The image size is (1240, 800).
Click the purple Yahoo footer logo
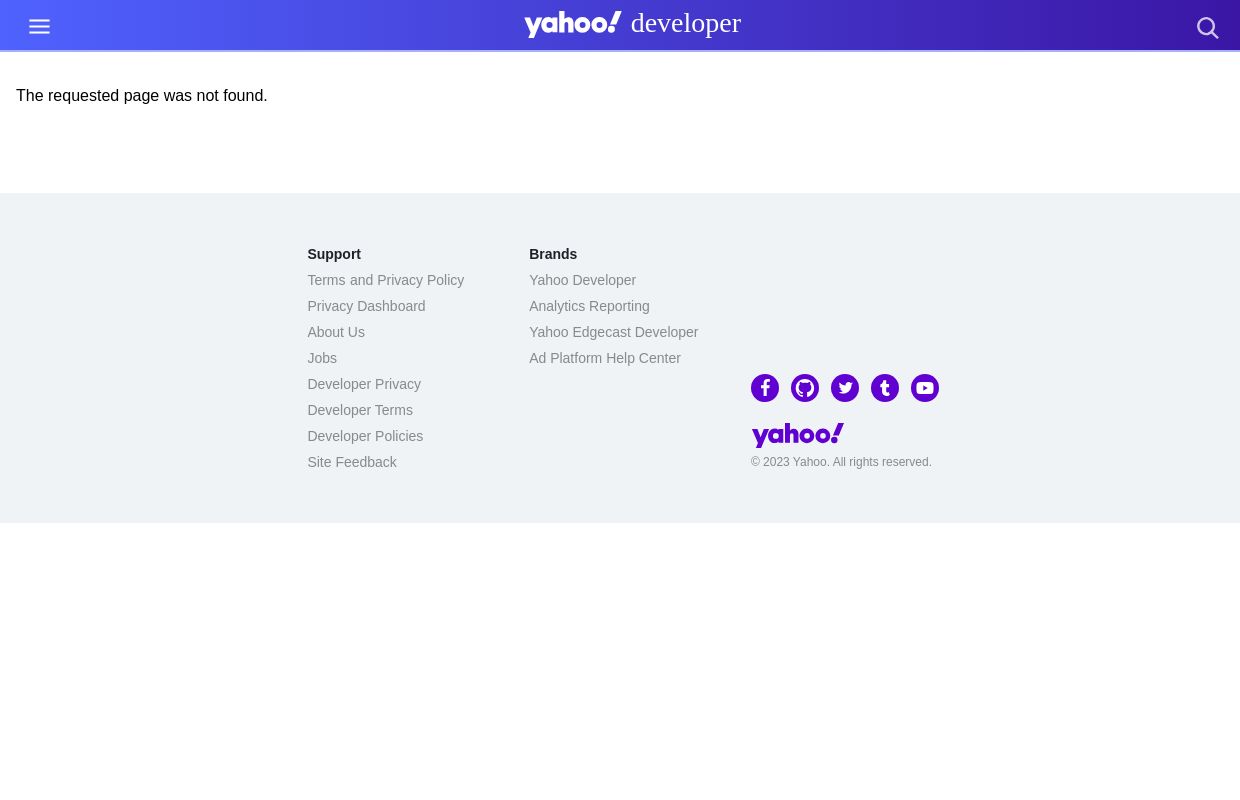[798, 435]
